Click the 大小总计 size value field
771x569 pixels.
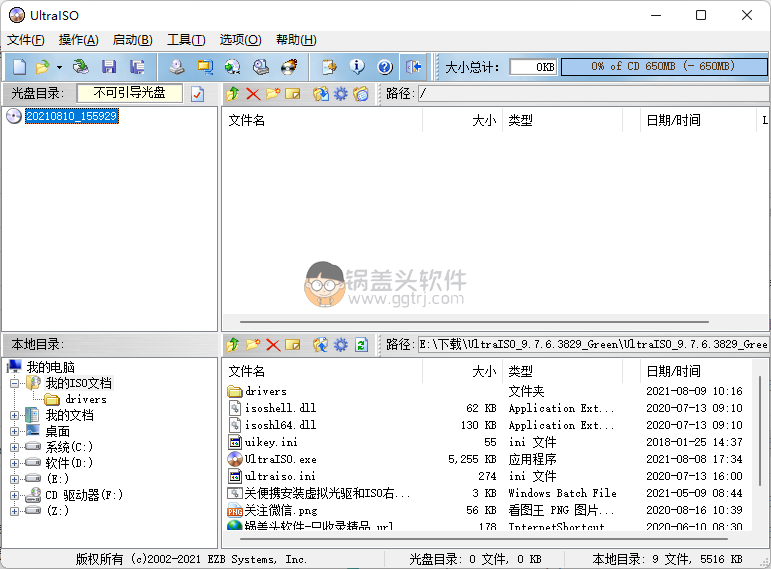pos(534,66)
